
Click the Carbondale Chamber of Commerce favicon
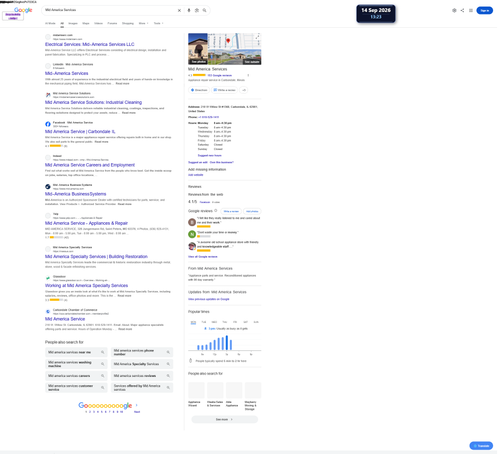48,311
